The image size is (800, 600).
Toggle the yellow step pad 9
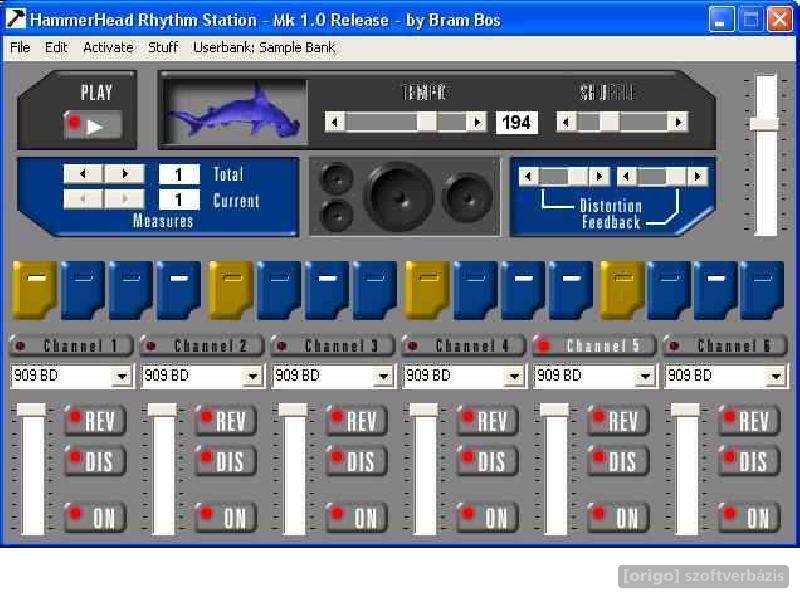pyautogui.click(x=427, y=290)
